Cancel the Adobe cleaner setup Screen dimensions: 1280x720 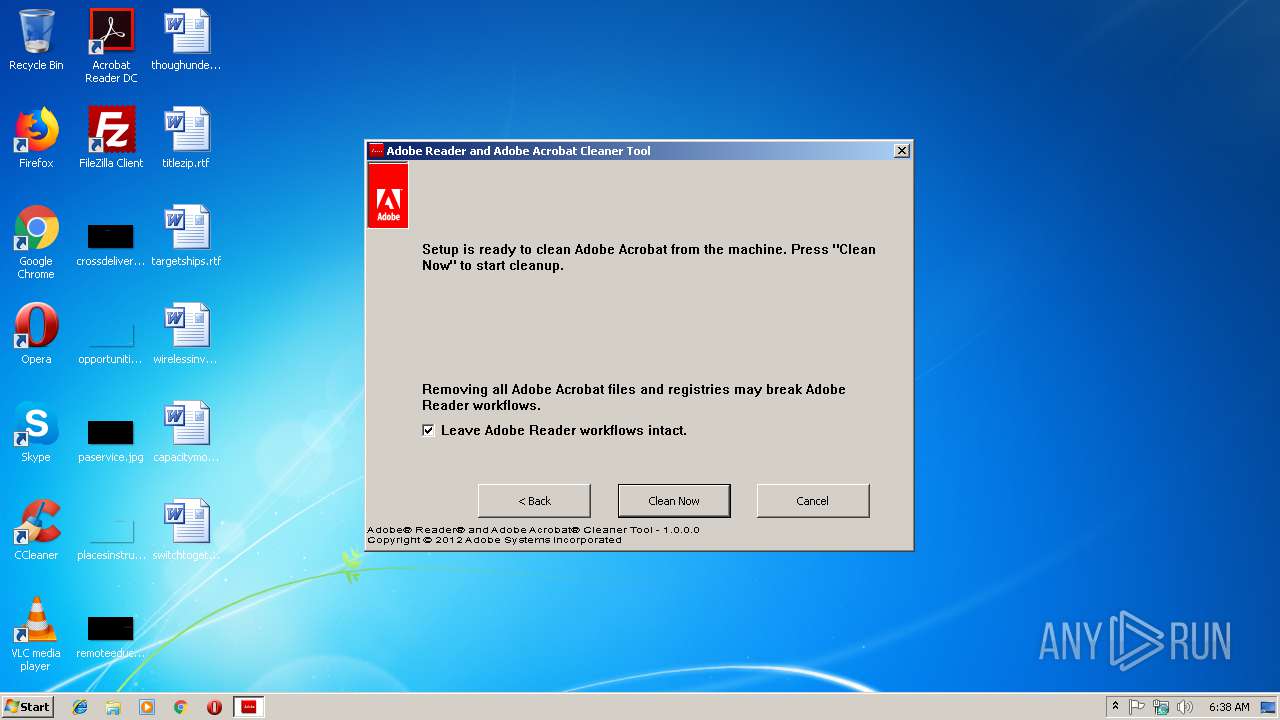812,501
